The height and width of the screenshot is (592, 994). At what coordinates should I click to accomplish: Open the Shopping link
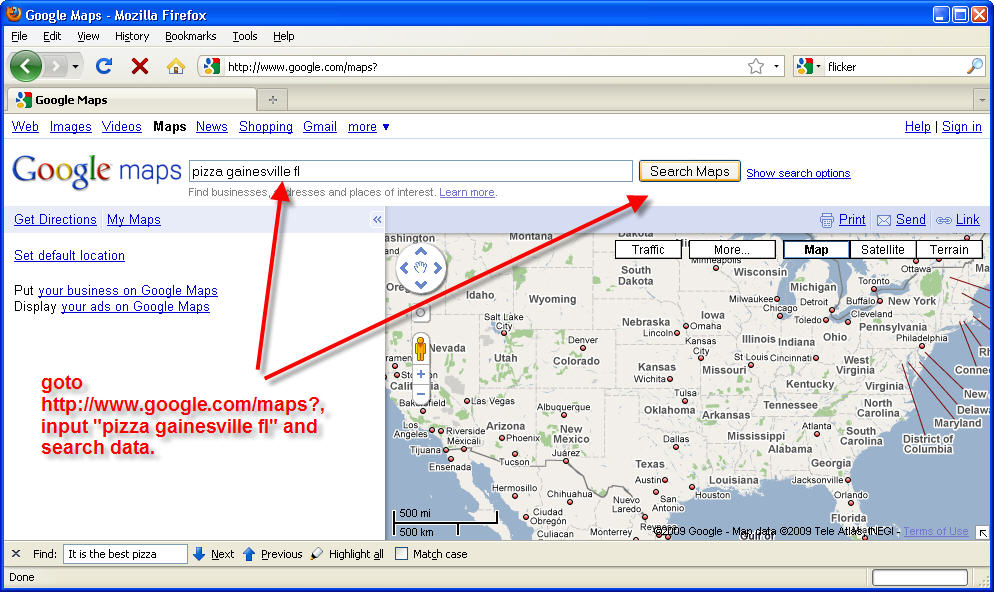tap(266, 126)
